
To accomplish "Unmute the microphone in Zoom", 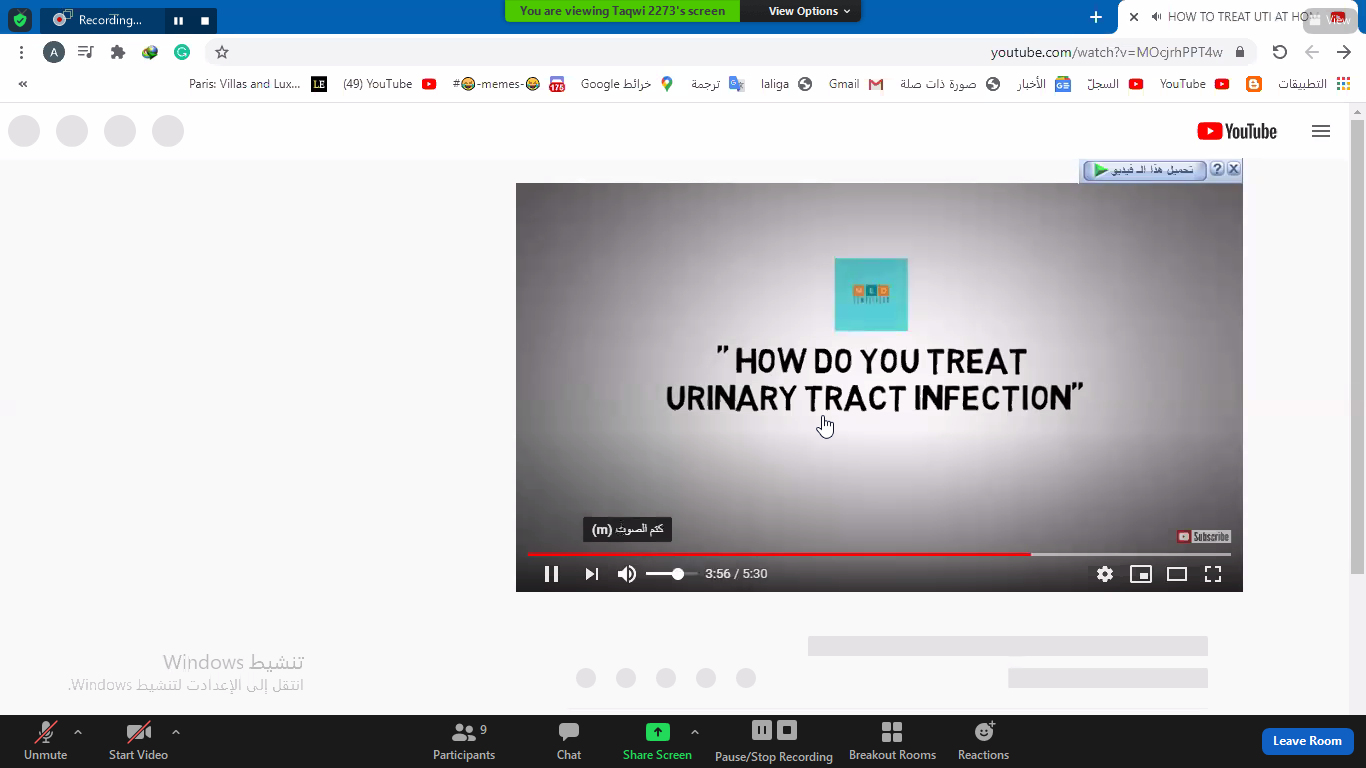I will (46, 741).
